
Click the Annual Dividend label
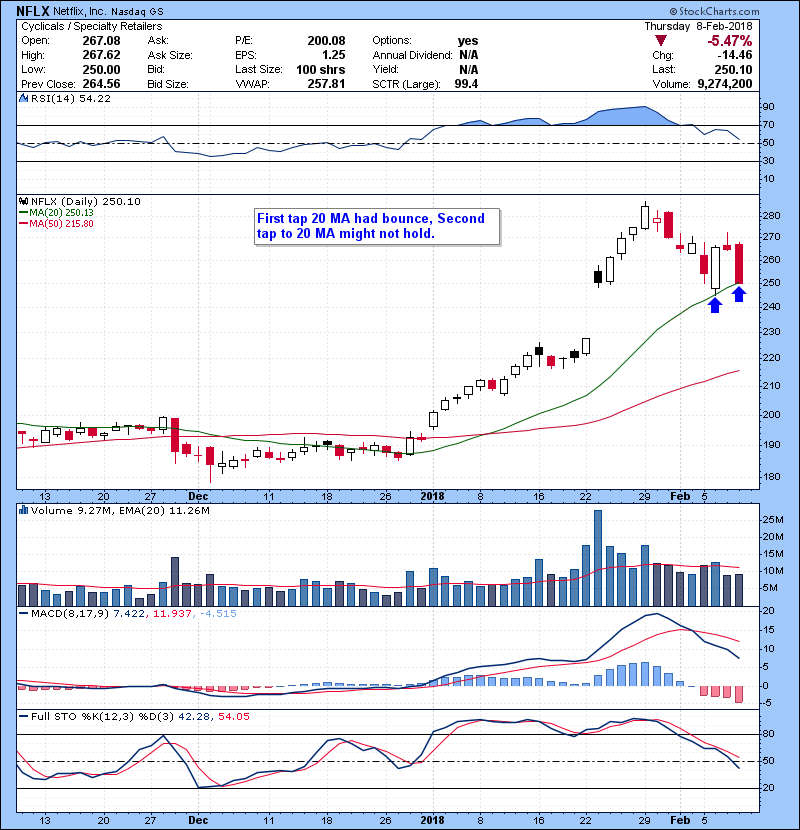(x=412, y=55)
